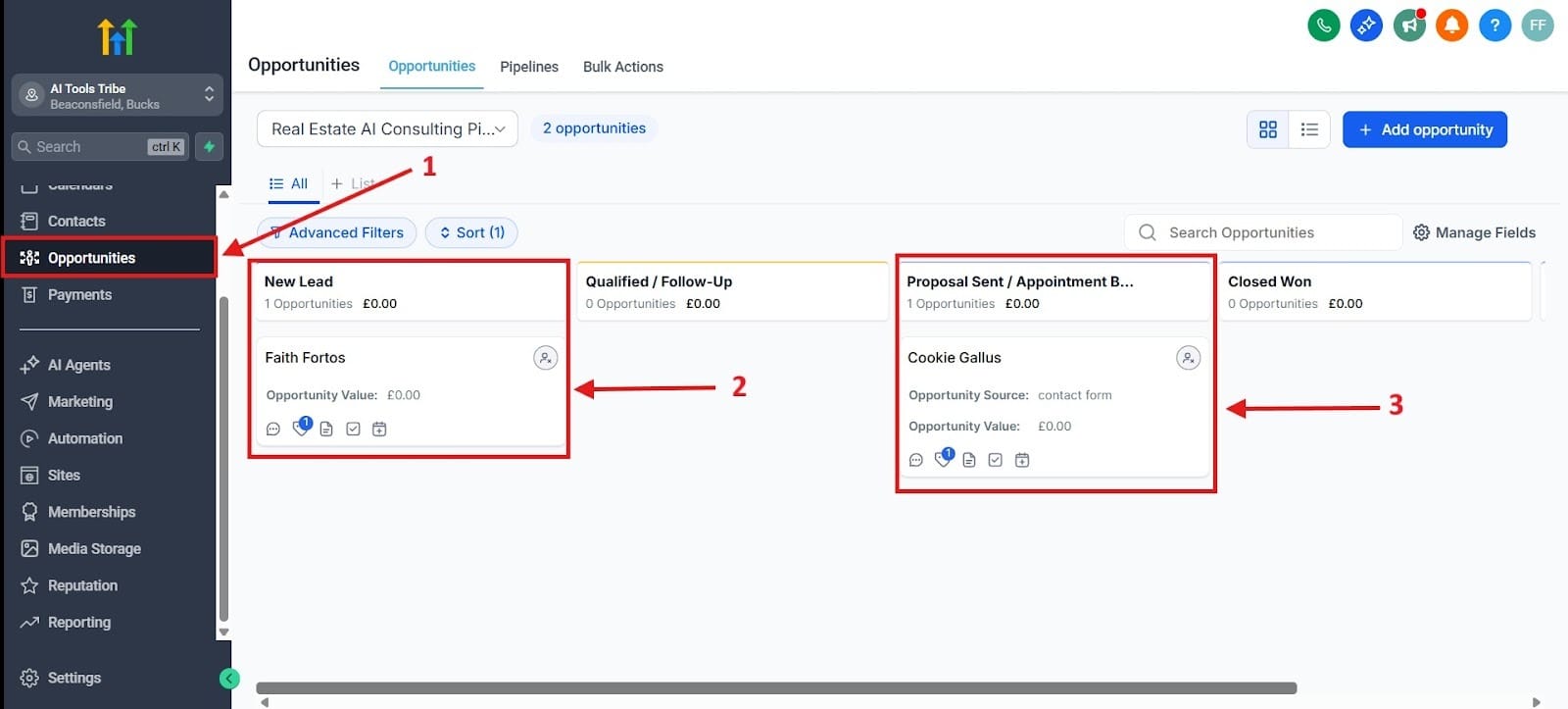The height and width of the screenshot is (709, 1568).
Task: Click owner avatar on Faith Fortos card
Action: (546, 358)
